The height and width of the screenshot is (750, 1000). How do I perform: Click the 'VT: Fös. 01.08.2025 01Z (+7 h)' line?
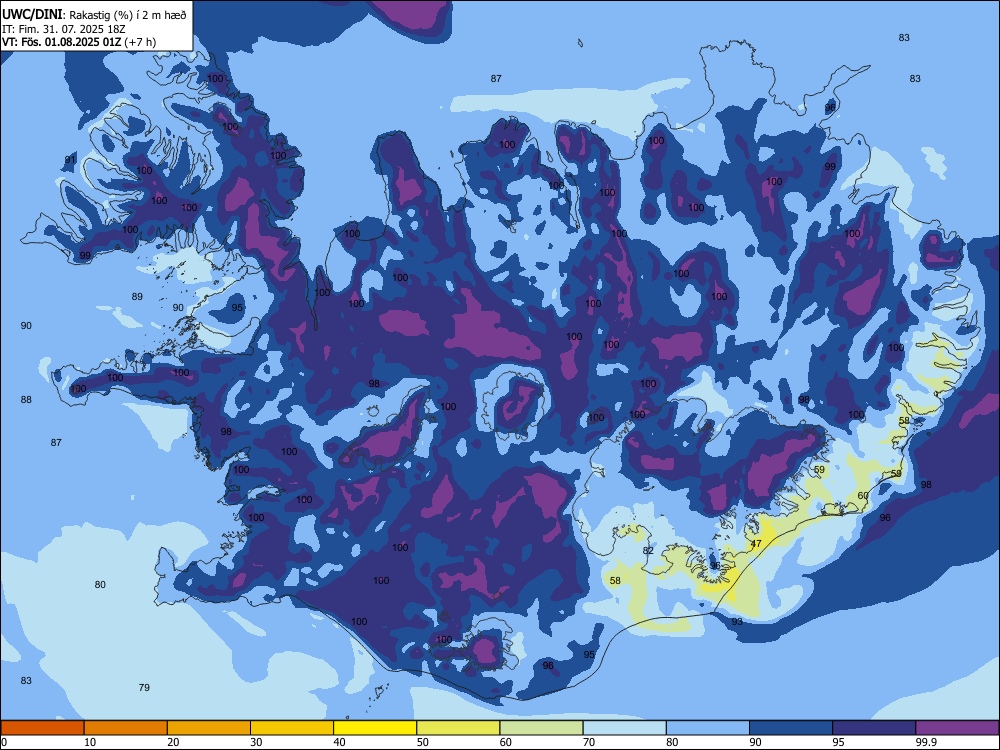(x=78, y=42)
